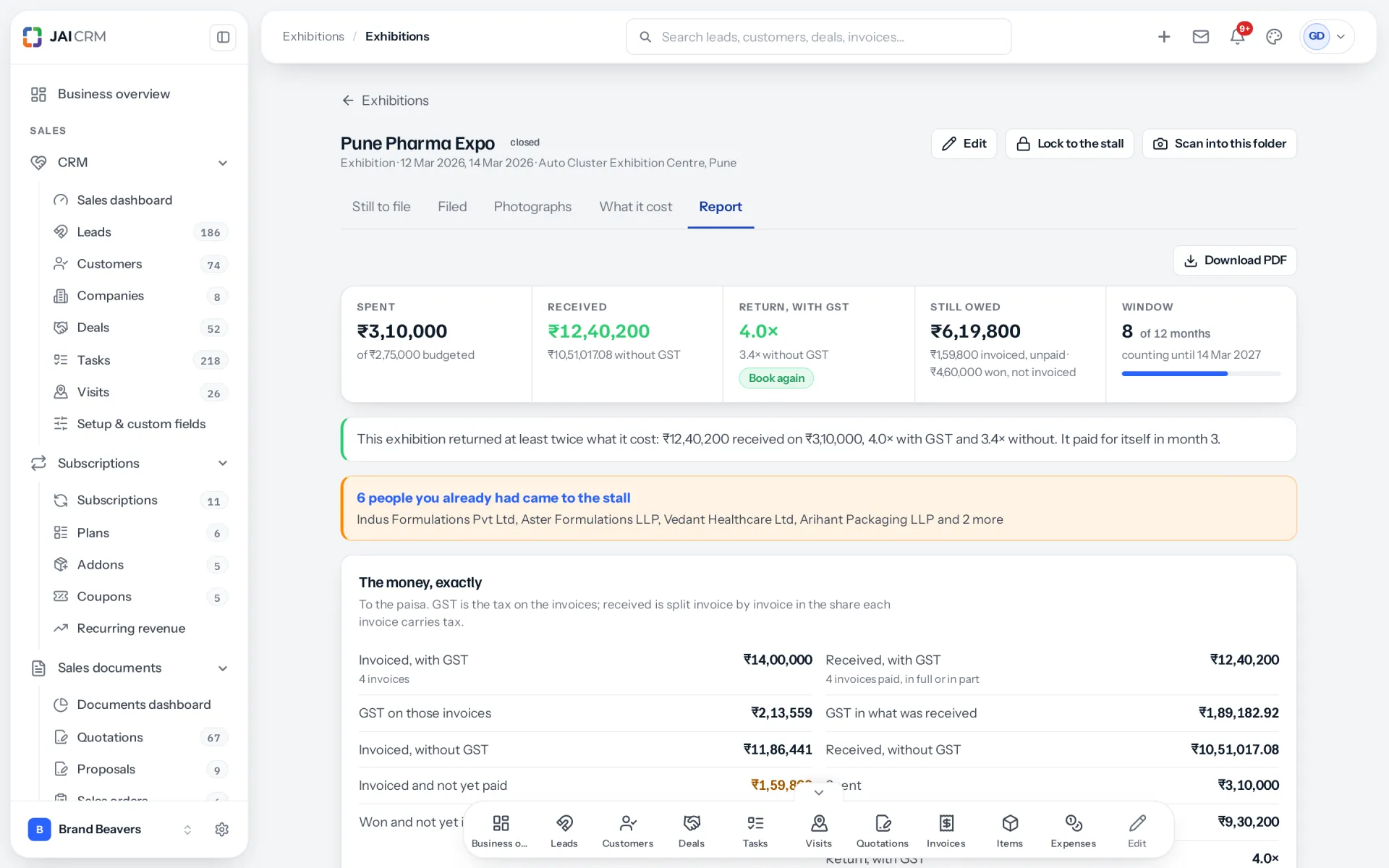Open Deals in bottom dock
Viewport: 1389px width, 868px height.
click(x=692, y=830)
